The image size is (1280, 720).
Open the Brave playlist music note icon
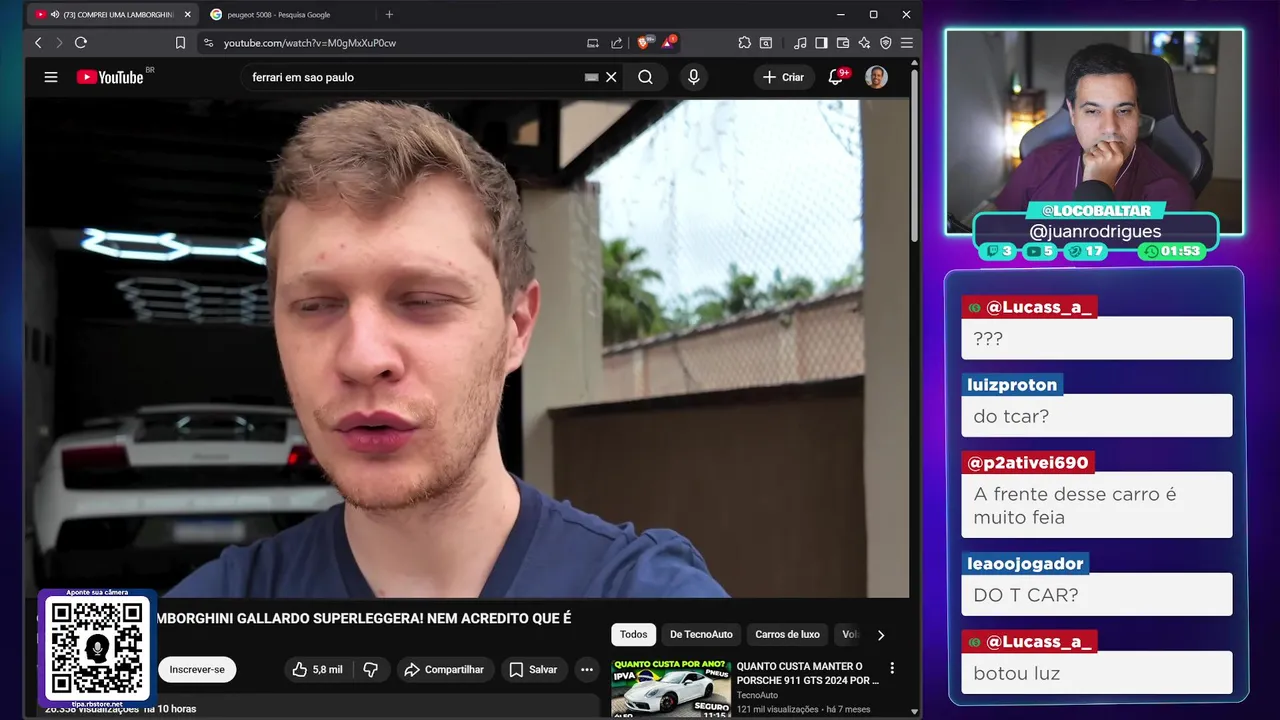coord(800,43)
